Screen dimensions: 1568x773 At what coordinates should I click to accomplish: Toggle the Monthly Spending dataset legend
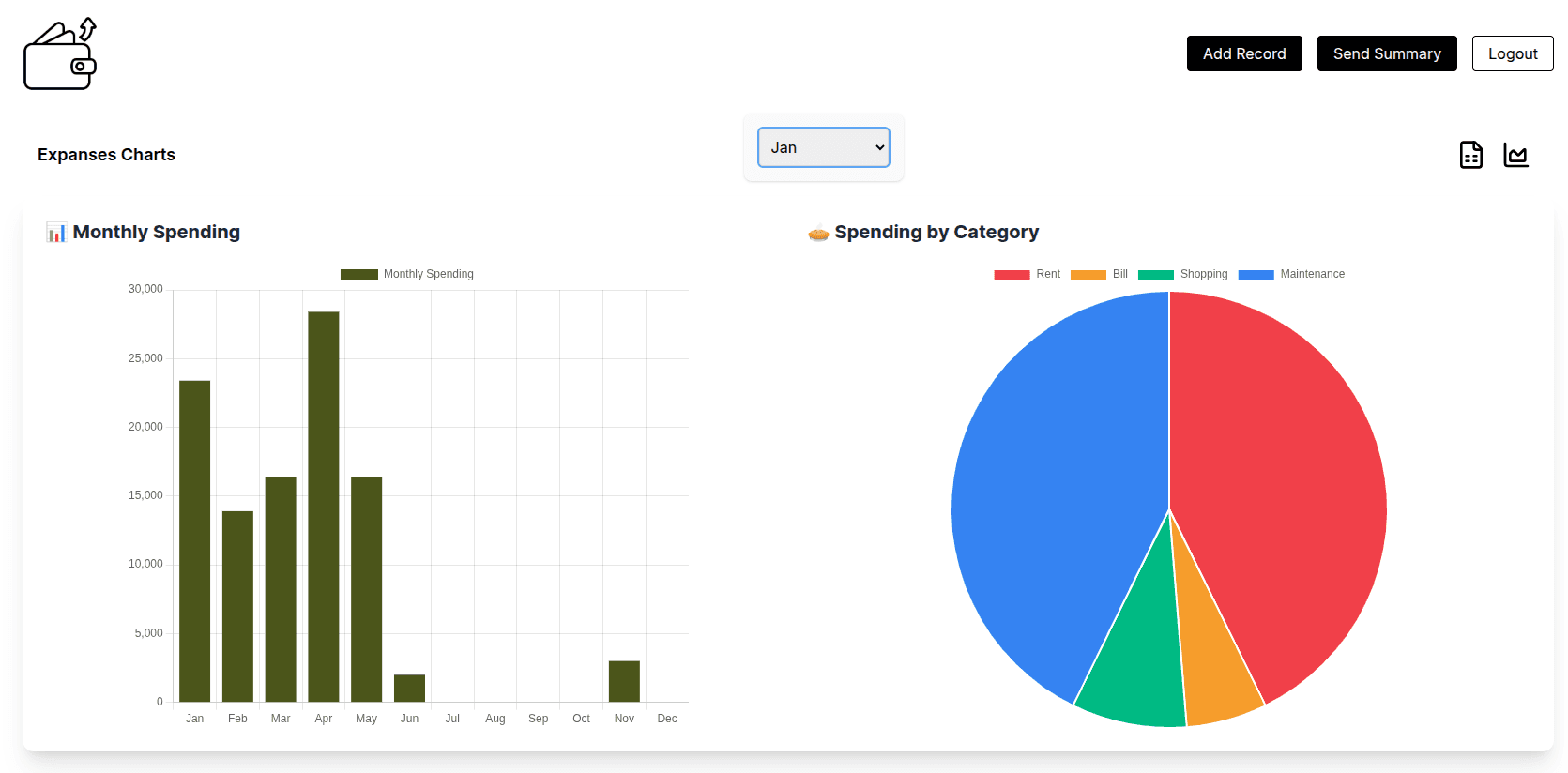(407, 274)
